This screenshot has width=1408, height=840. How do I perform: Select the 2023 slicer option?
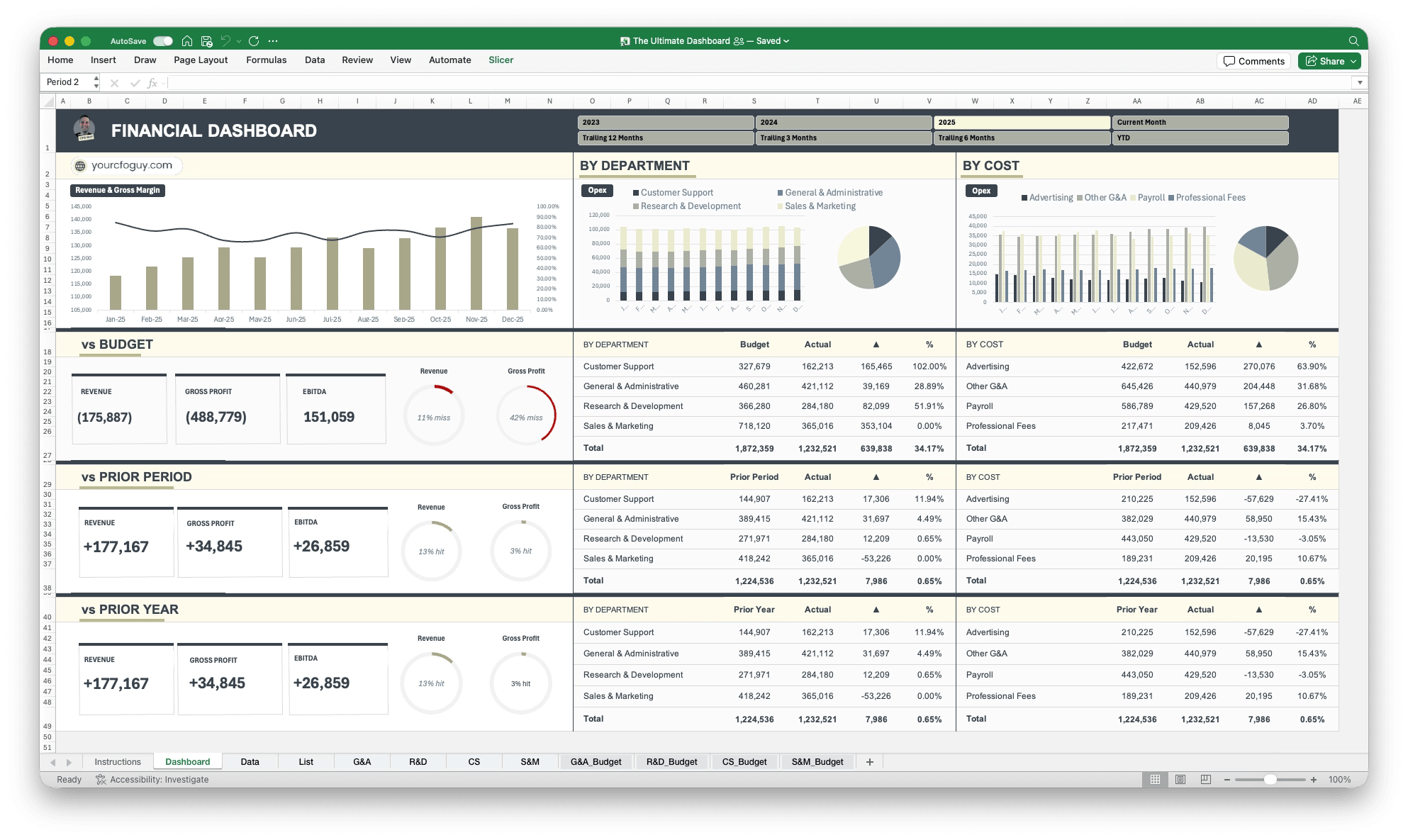point(666,123)
